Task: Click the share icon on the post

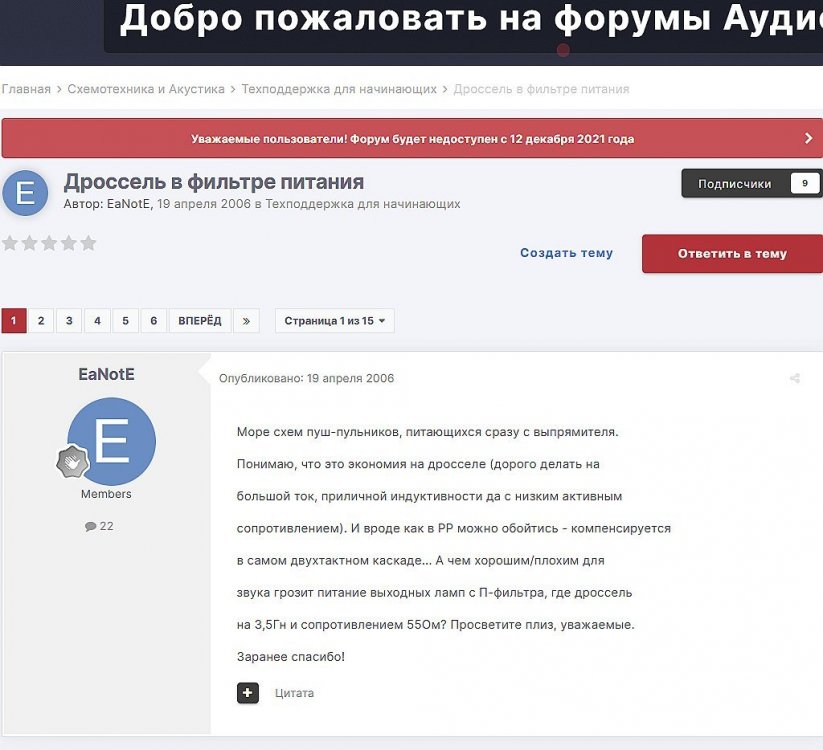Action: (795, 379)
